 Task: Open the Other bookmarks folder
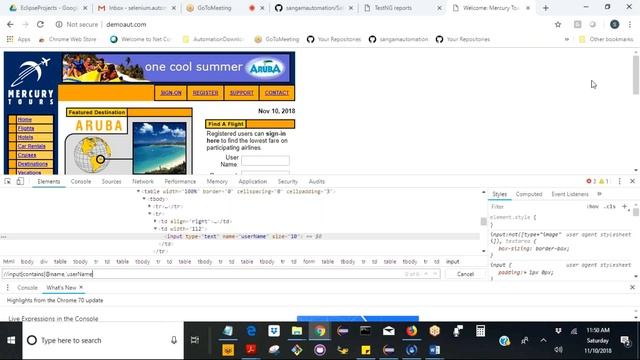606,39
